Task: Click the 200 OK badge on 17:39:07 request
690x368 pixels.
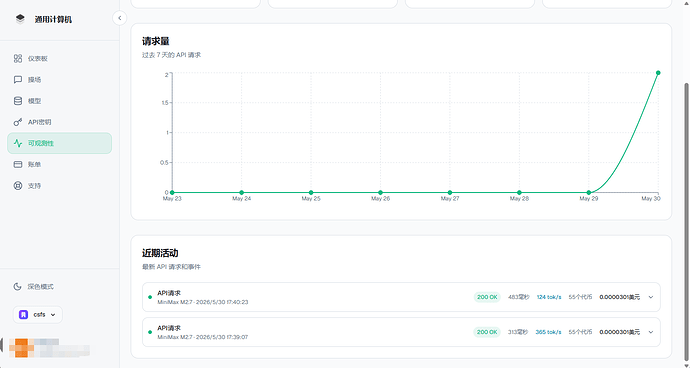Action: [487, 332]
